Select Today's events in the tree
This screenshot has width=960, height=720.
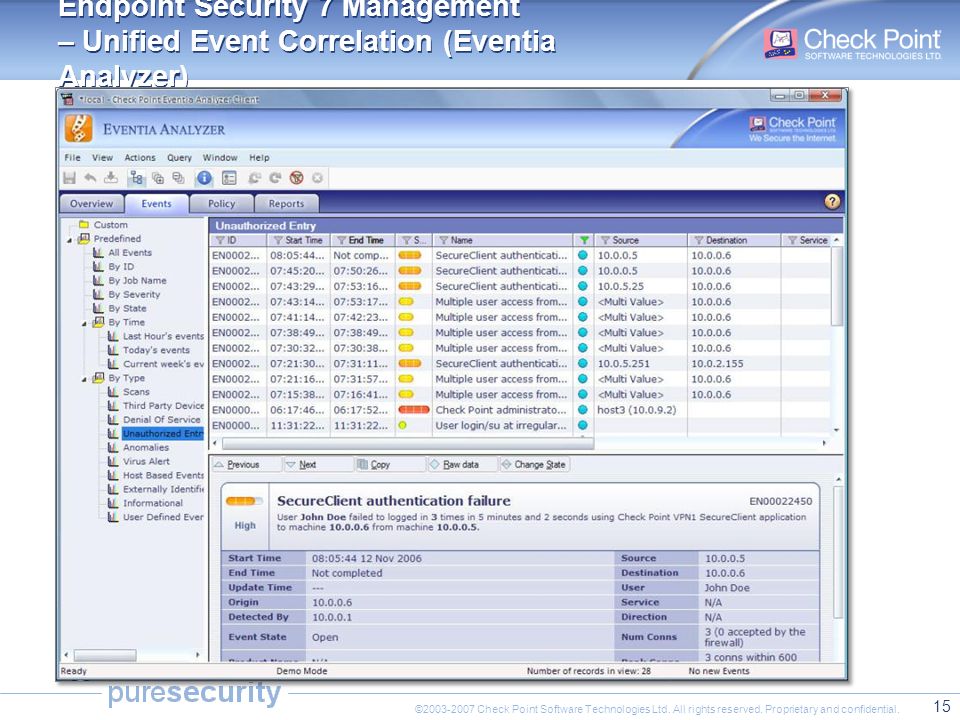click(x=156, y=351)
